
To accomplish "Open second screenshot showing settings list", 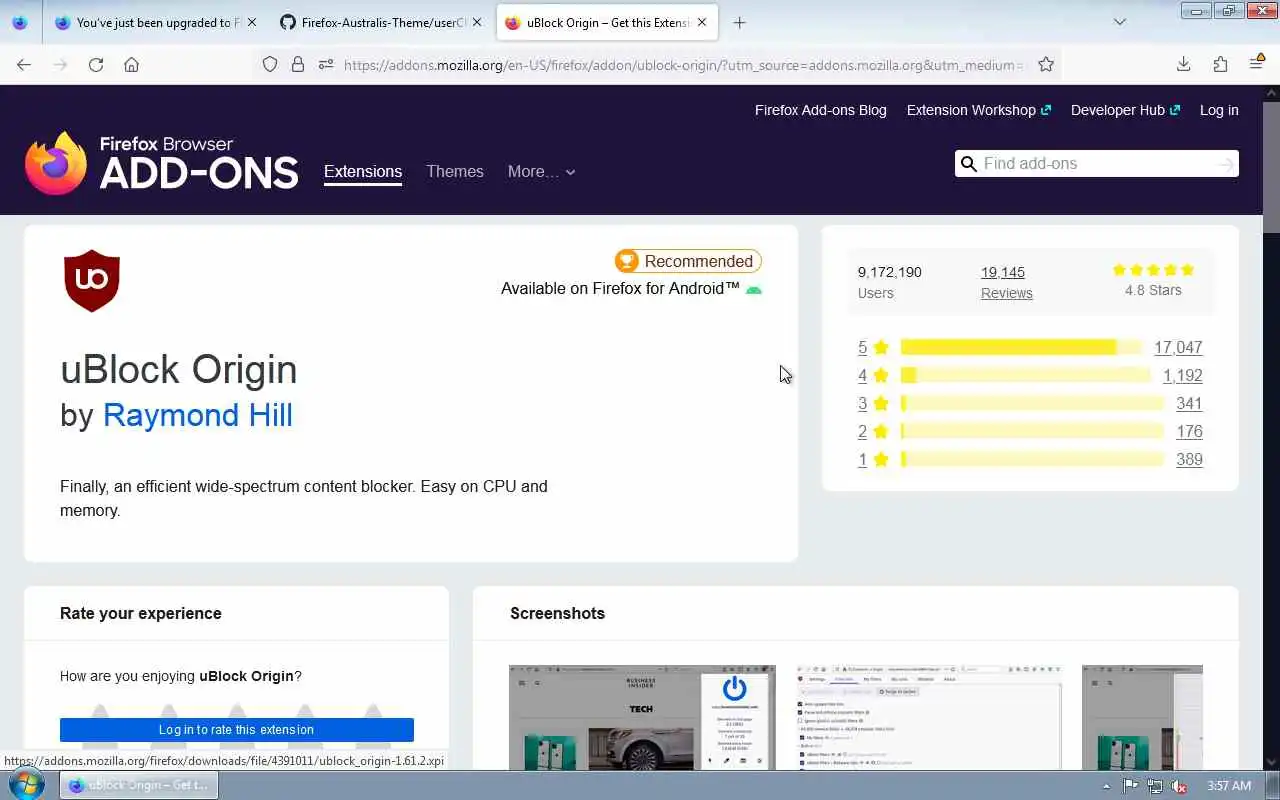I will [929, 717].
